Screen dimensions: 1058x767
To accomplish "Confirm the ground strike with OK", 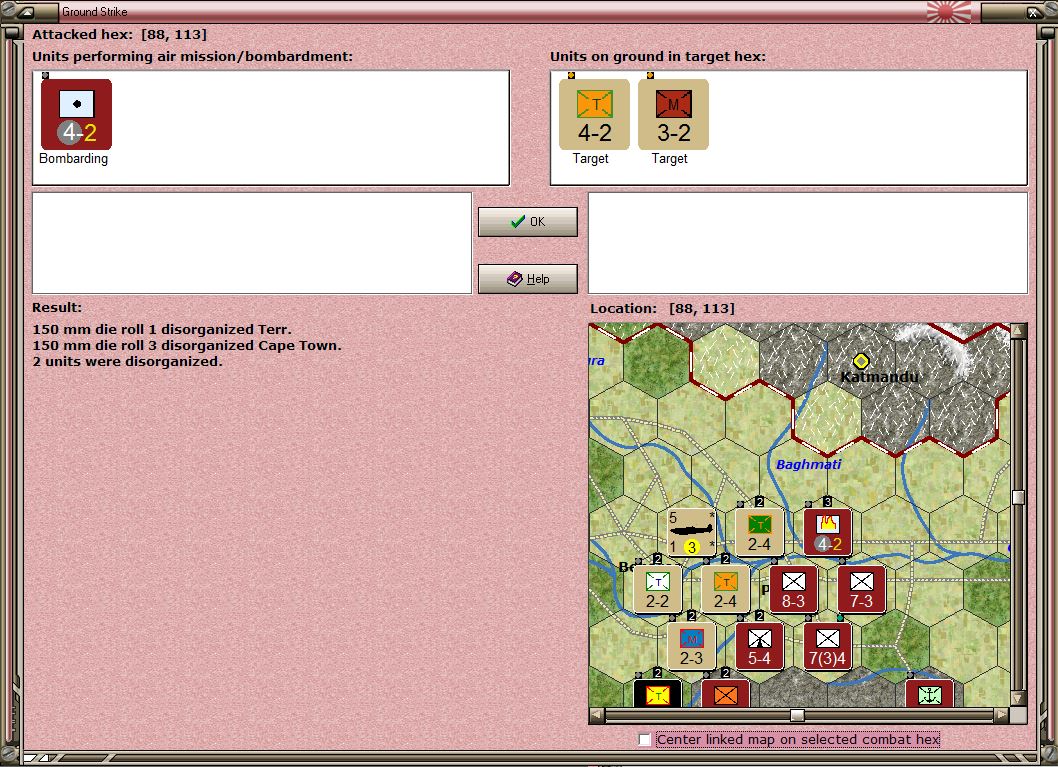I will [x=528, y=222].
